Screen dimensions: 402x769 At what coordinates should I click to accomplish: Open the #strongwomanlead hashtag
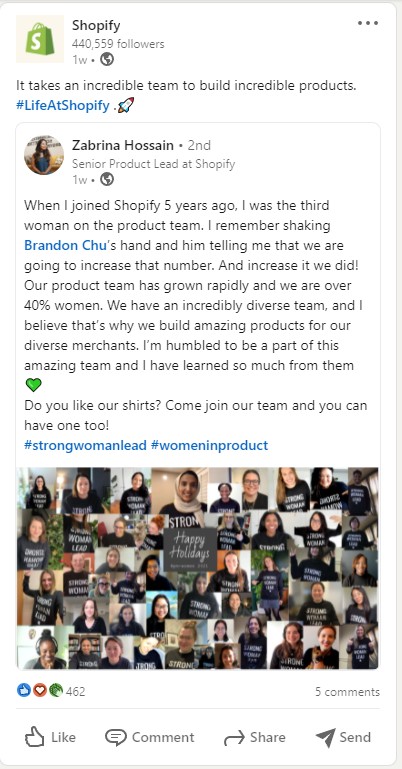coord(85,445)
